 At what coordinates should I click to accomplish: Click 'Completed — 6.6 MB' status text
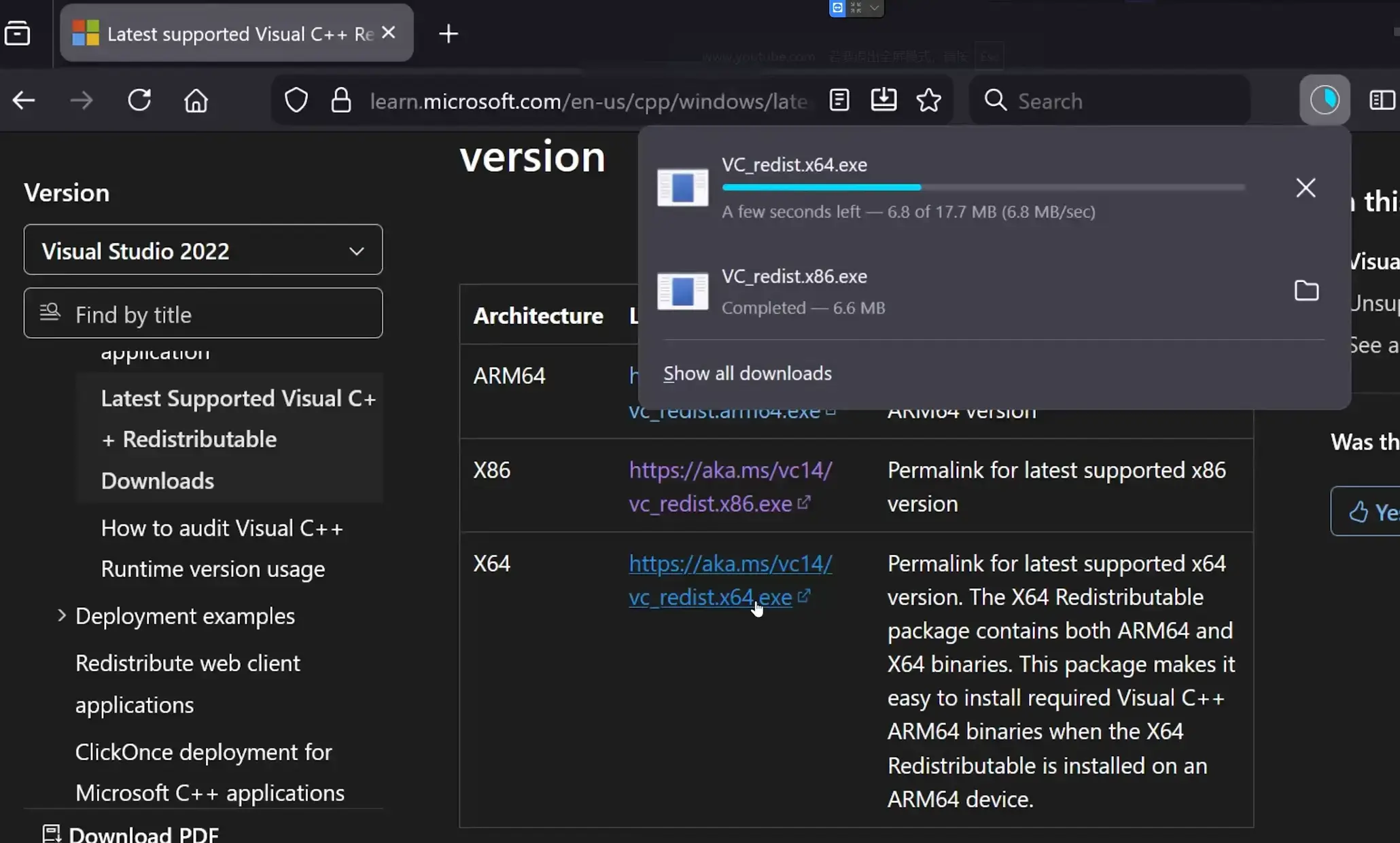pyautogui.click(x=803, y=307)
